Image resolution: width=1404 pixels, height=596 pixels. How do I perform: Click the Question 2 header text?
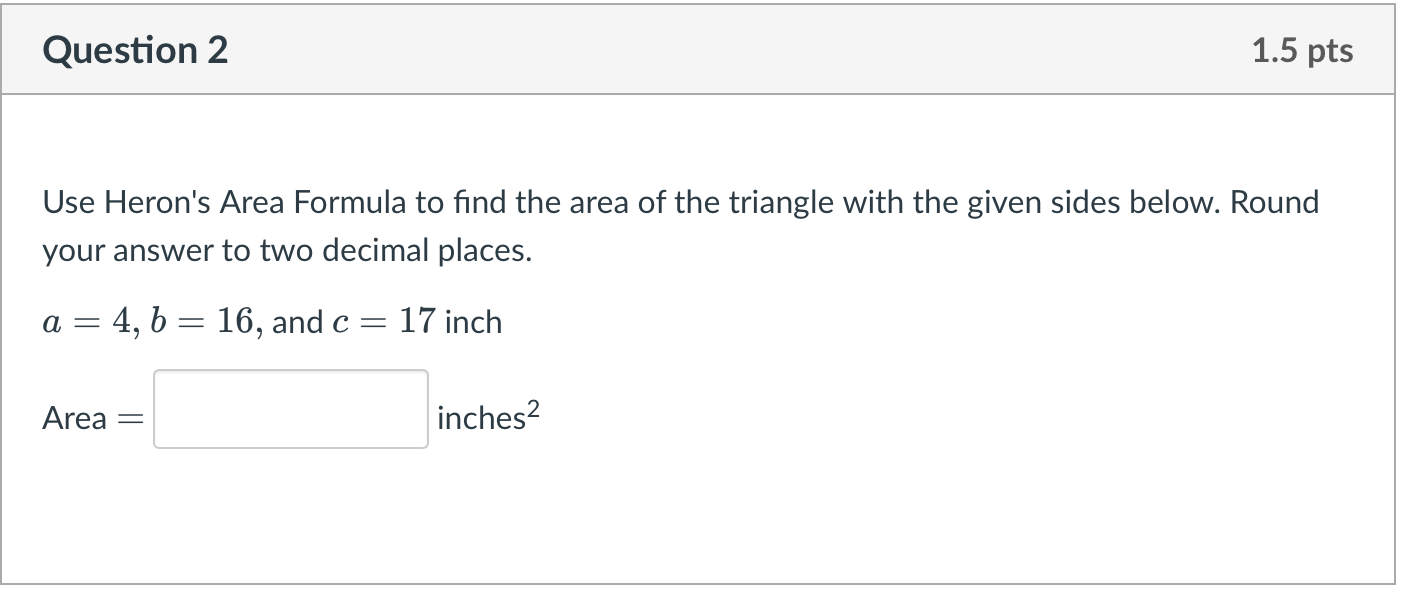coord(135,49)
